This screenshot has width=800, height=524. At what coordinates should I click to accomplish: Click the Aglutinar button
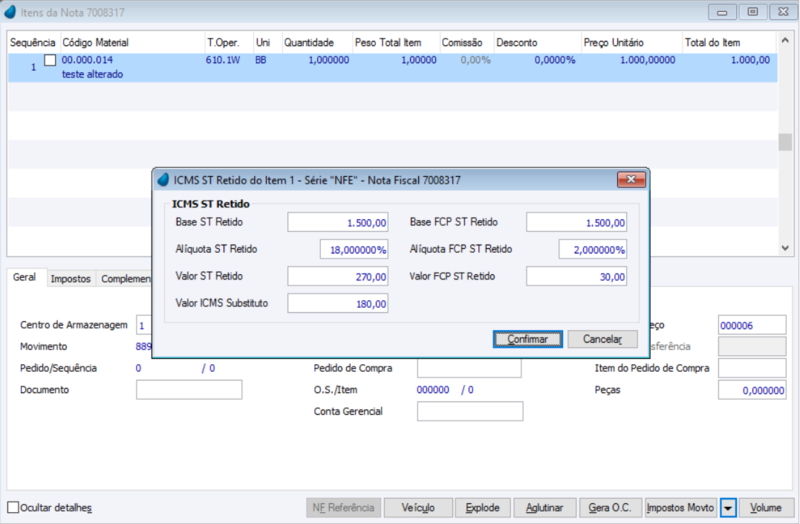point(544,508)
